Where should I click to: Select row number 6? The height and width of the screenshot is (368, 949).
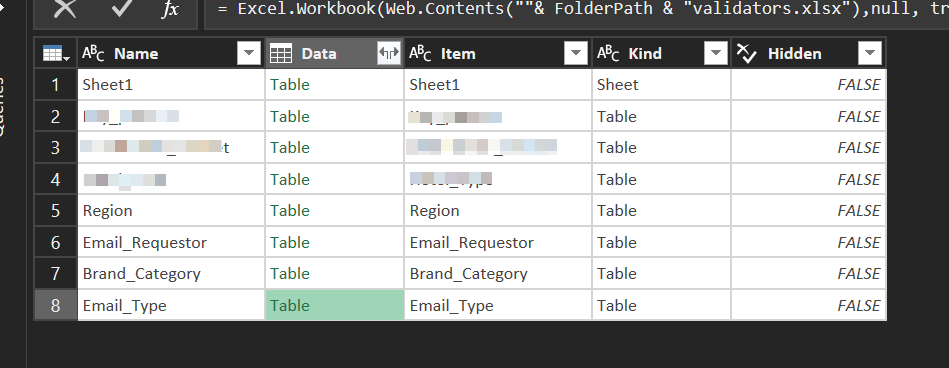point(56,242)
